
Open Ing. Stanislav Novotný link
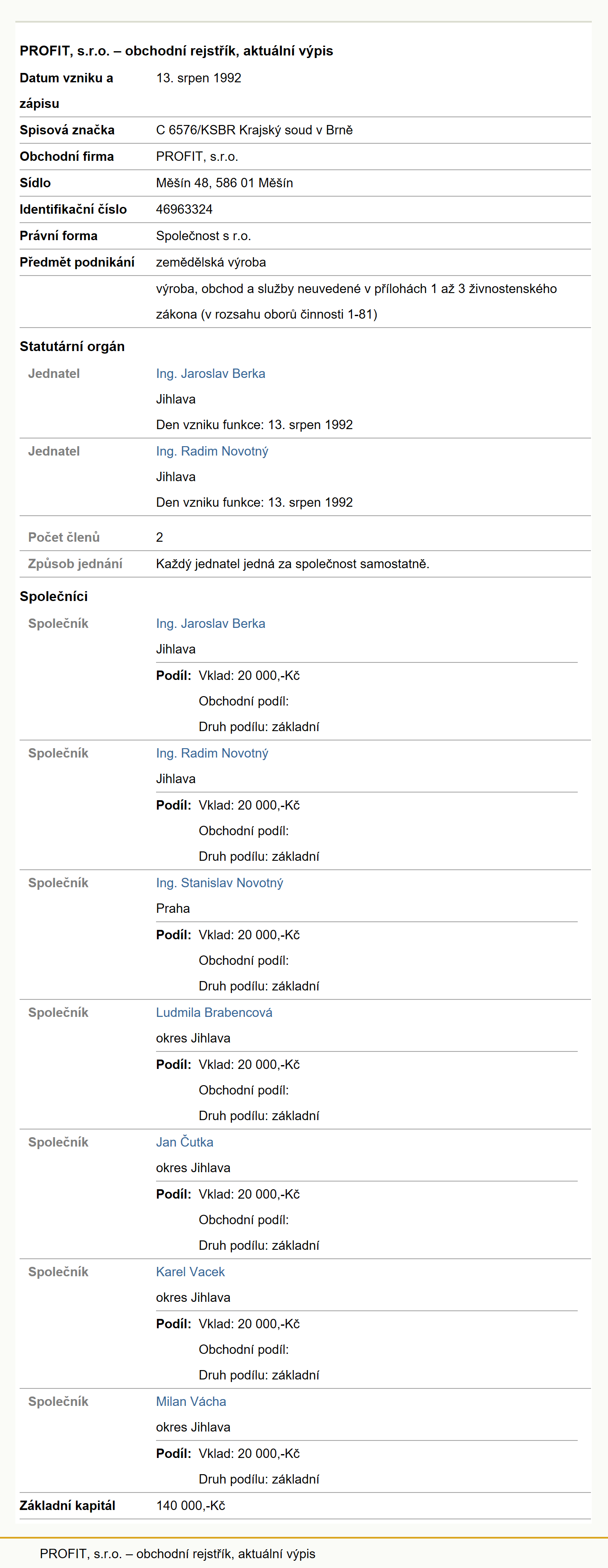coord(220,883)
